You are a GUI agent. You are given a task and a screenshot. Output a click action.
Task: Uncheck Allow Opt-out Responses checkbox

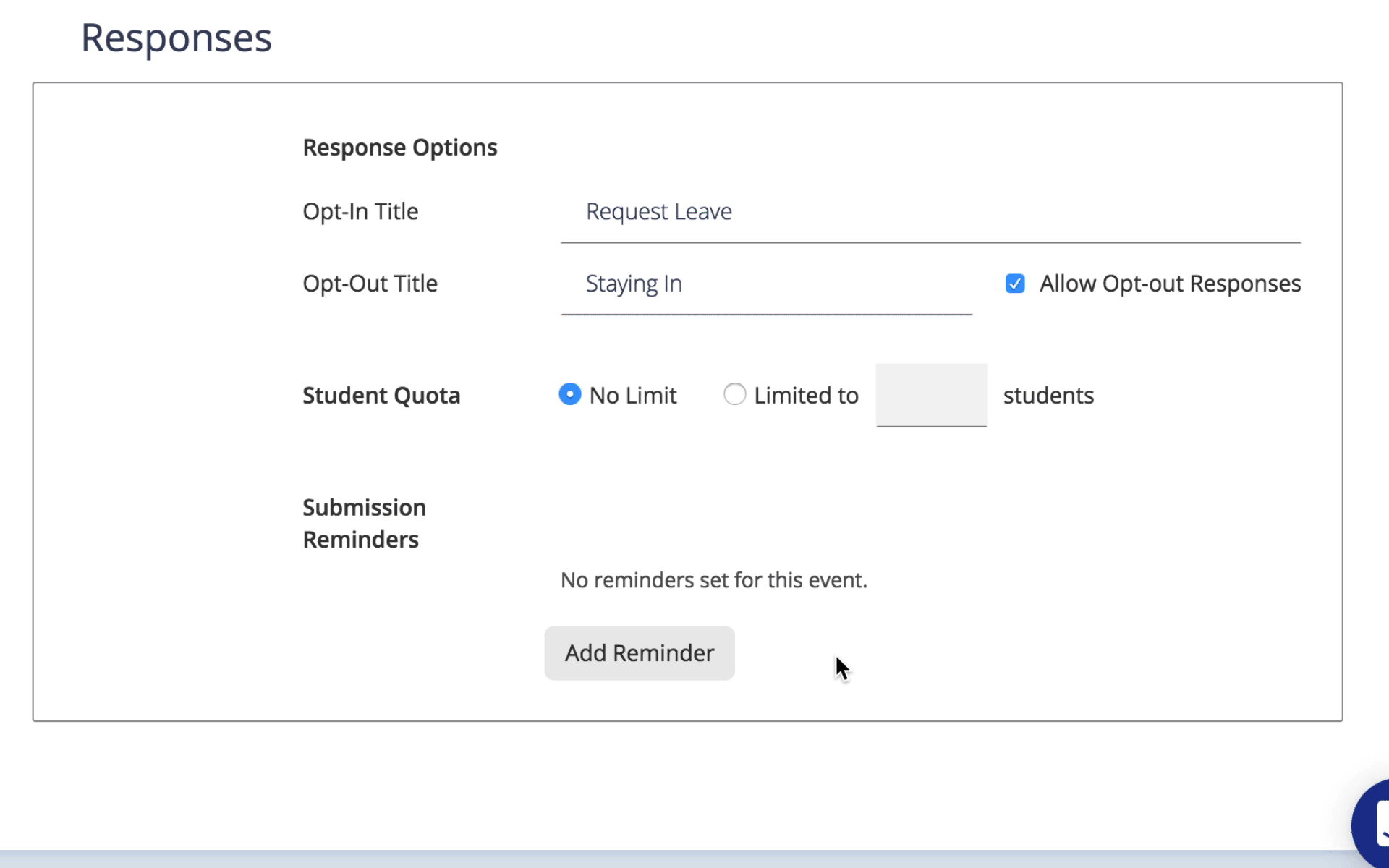(x=1015, y=284)
